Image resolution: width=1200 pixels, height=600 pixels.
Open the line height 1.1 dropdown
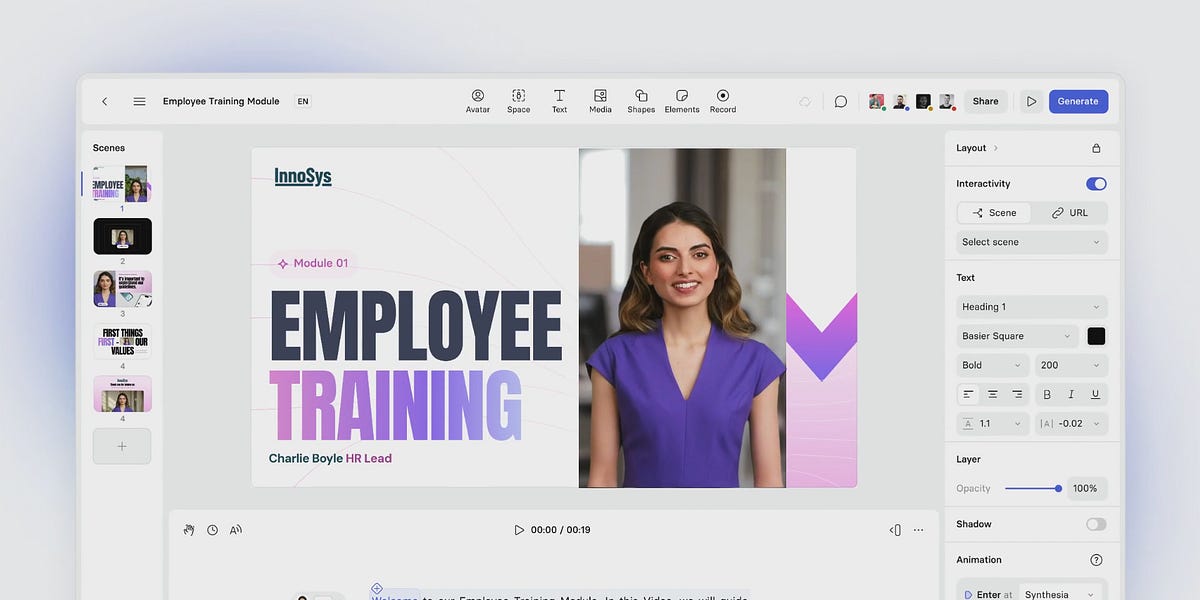click(992, 423)
